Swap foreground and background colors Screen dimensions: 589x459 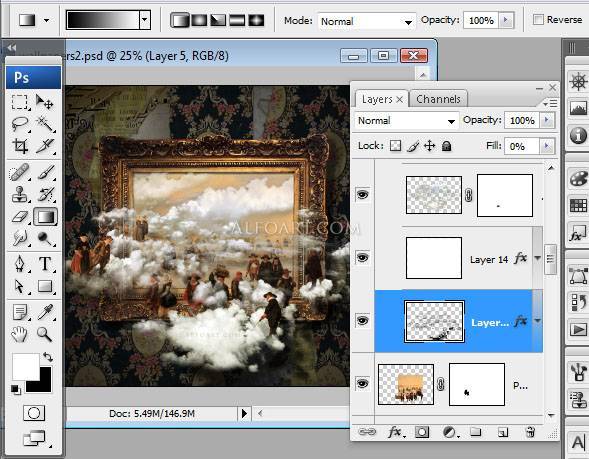(48, 356)
